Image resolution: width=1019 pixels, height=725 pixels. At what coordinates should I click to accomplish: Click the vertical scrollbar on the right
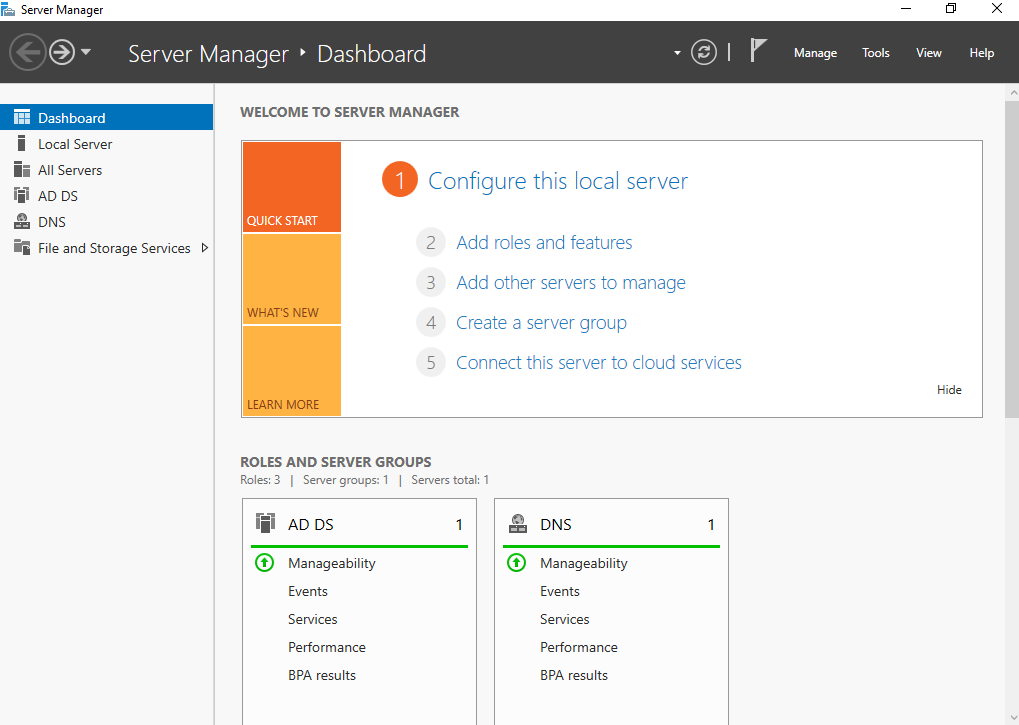[1011, 260]
